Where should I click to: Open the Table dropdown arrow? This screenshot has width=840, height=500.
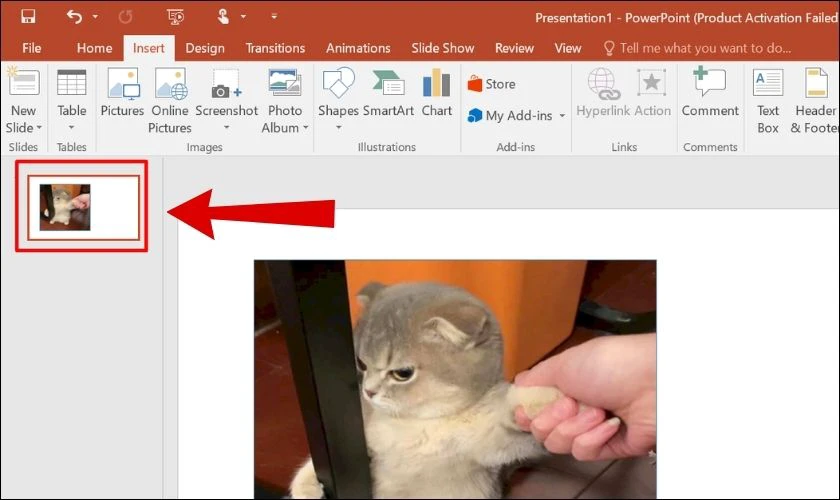coord(71,128)
